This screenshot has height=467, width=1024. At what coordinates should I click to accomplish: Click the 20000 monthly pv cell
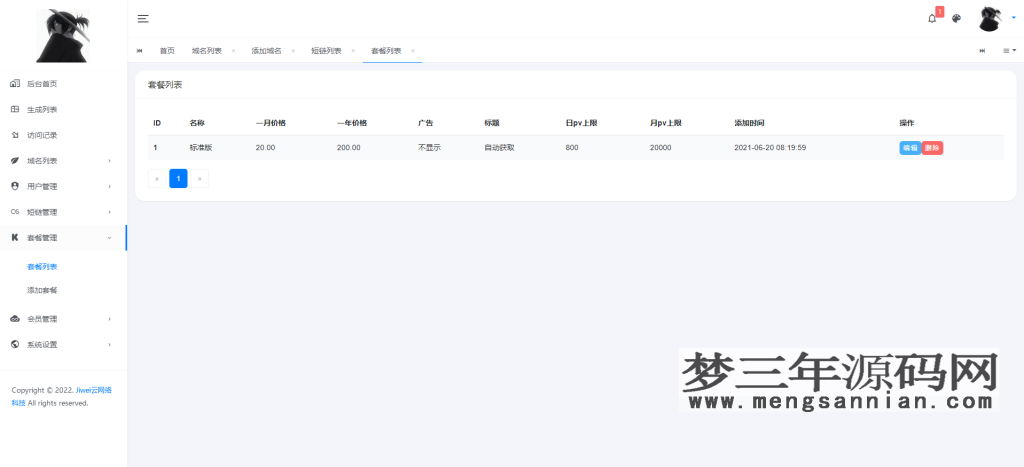[660, 148]
